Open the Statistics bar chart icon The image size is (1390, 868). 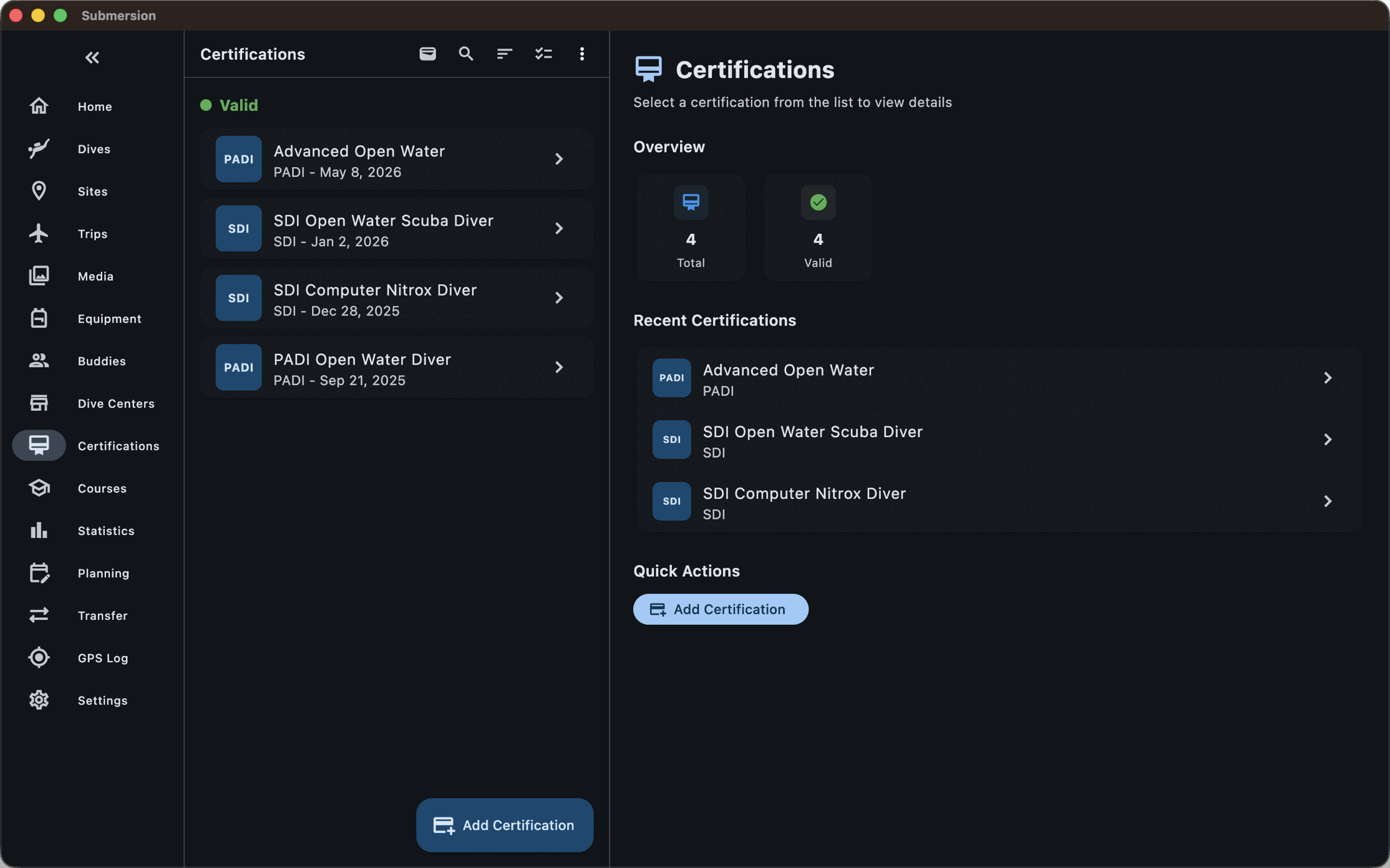point(39,530)
